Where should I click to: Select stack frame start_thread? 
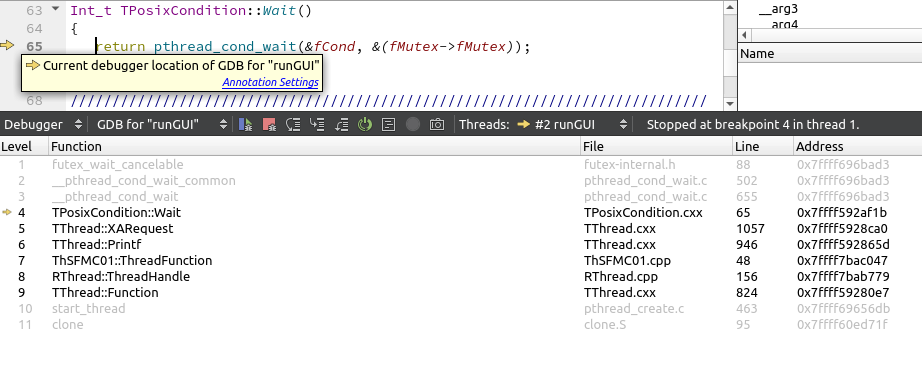coord(89,309)
